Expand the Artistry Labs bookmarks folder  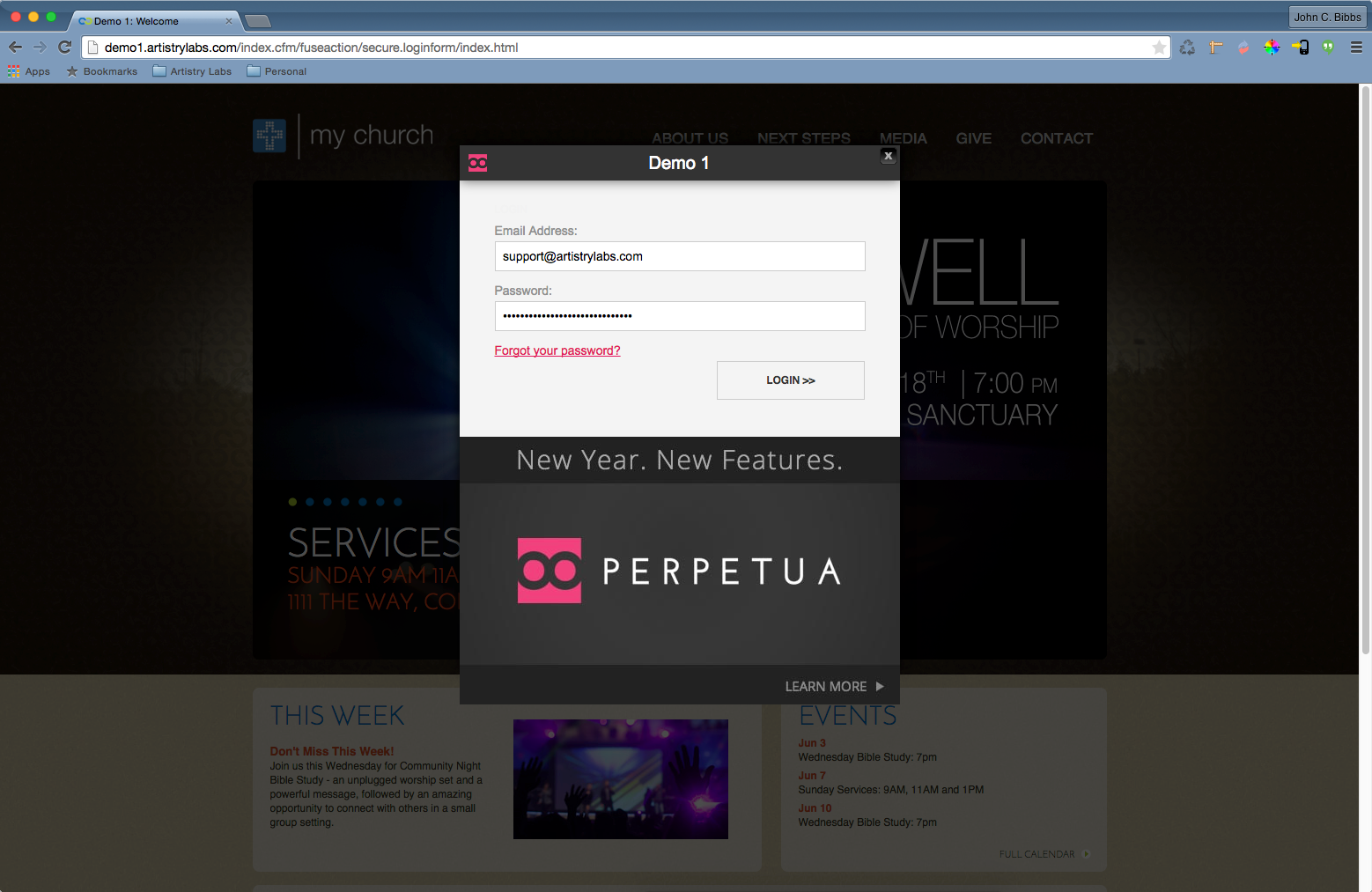pos(192,71)
